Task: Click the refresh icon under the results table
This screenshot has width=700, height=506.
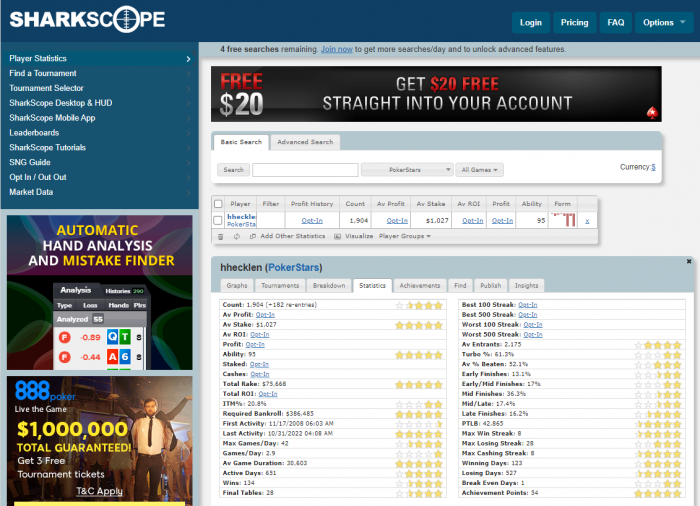Action: tap(237, 237)
